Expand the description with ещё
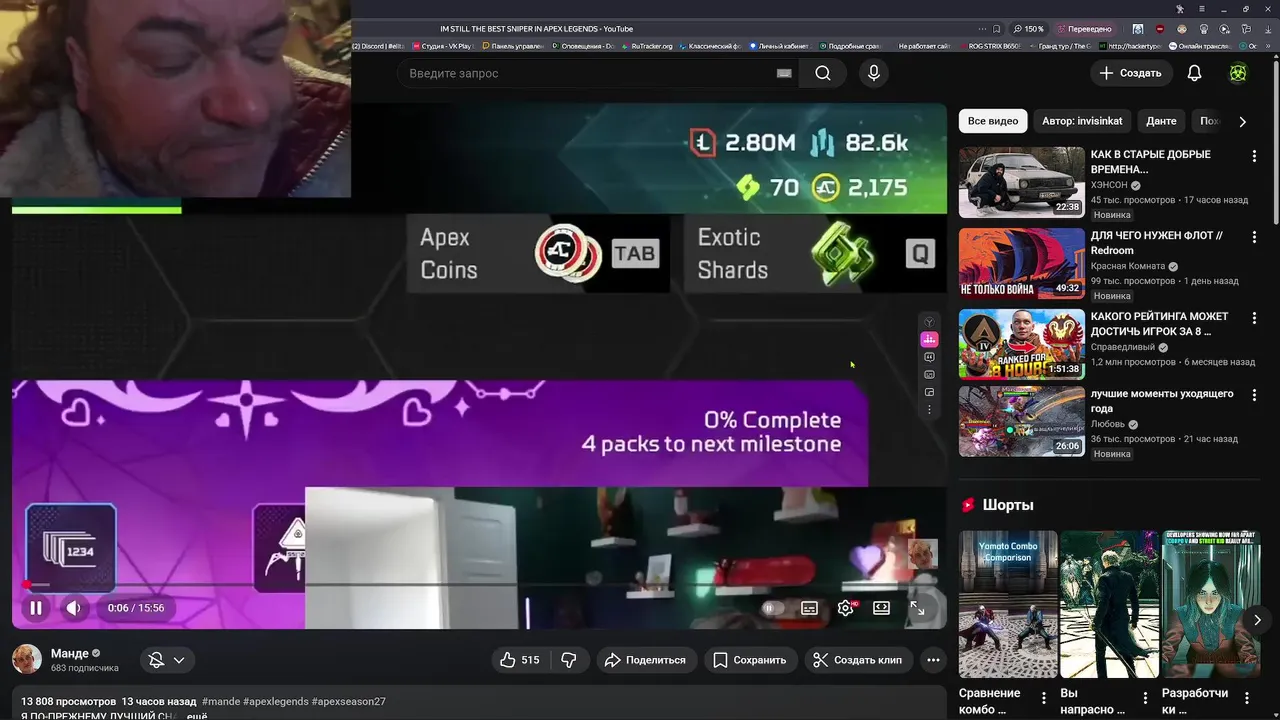The width and height of the screenshot is (1280, 720). (197, 716)
